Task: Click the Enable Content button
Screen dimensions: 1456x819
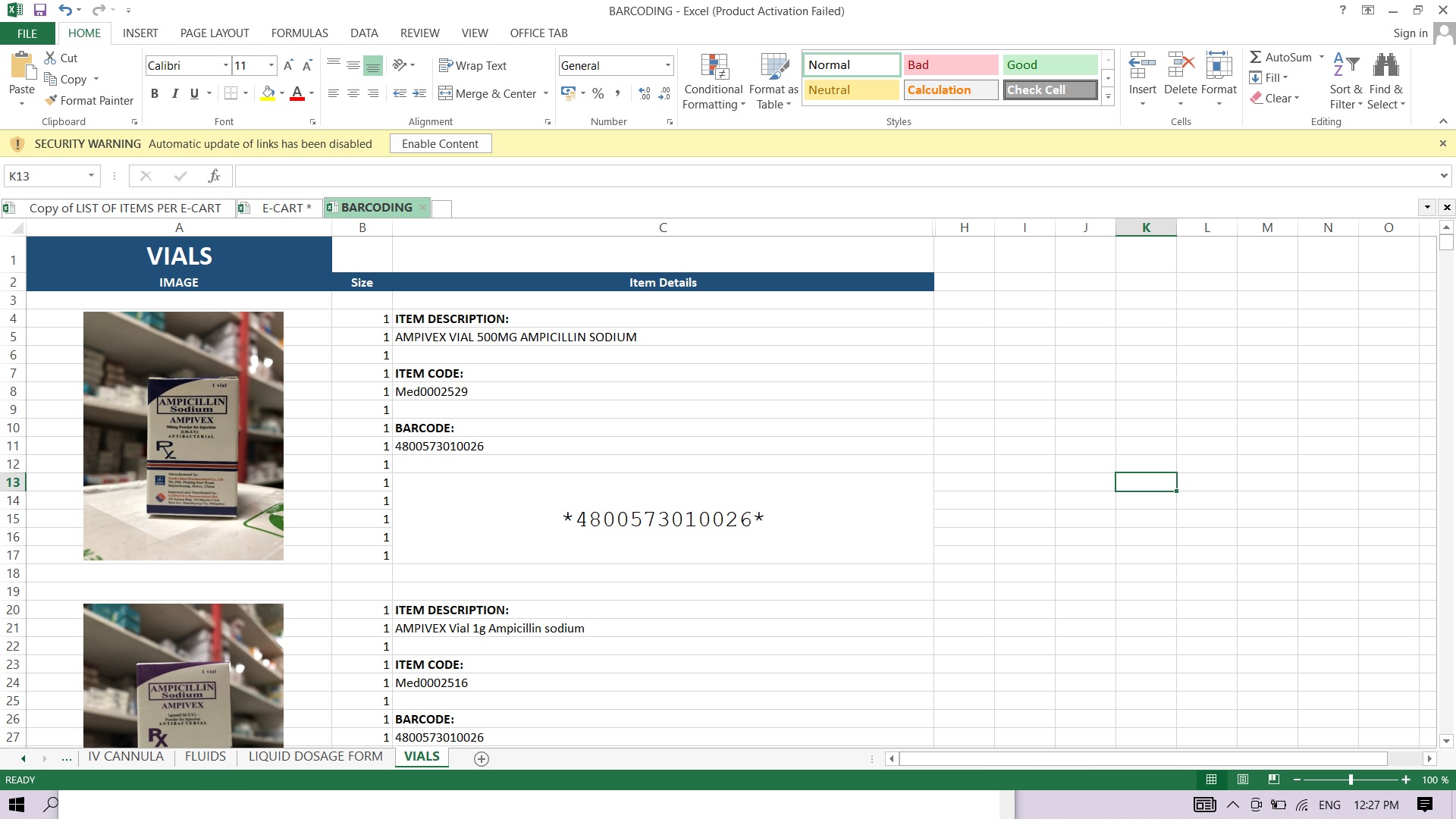Action: (440, 144)
